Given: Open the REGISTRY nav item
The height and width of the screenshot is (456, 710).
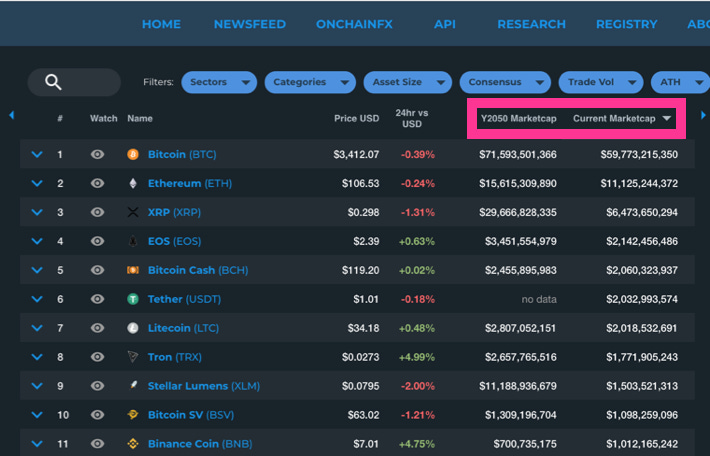Looking at the screenshot, I should coord(627,24).
